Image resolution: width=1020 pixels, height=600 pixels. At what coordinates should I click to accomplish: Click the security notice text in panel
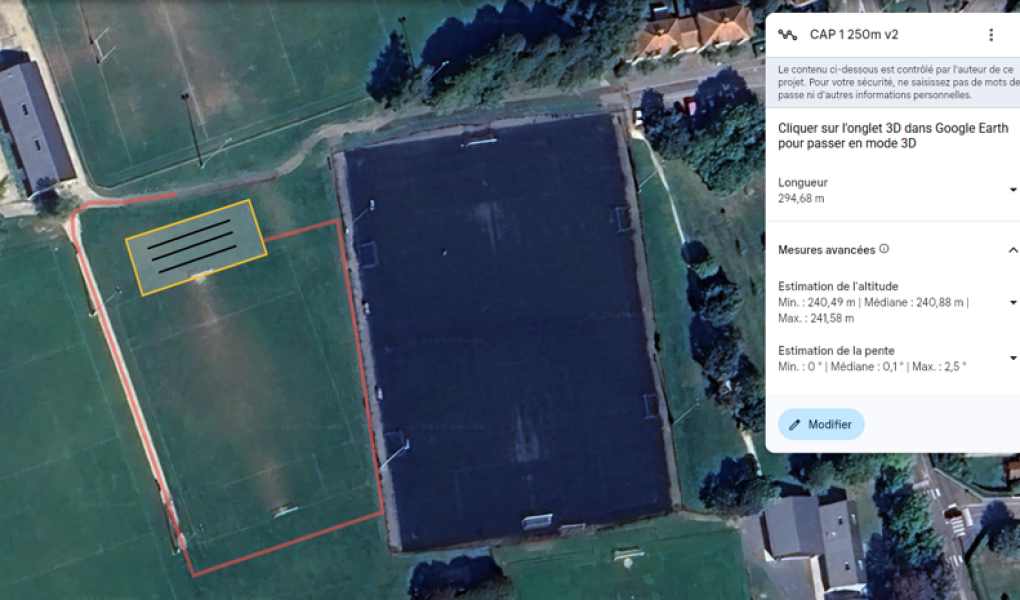click(x=898, y=82)
